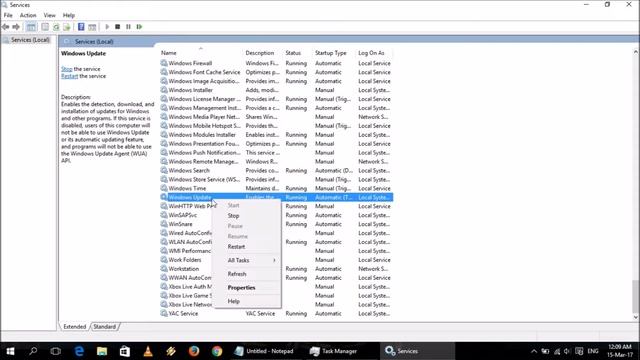The height and width of the screenshot is (360, 640).
Task: Click the show/hide action pane toolbar icon
Action: point(92,27)
